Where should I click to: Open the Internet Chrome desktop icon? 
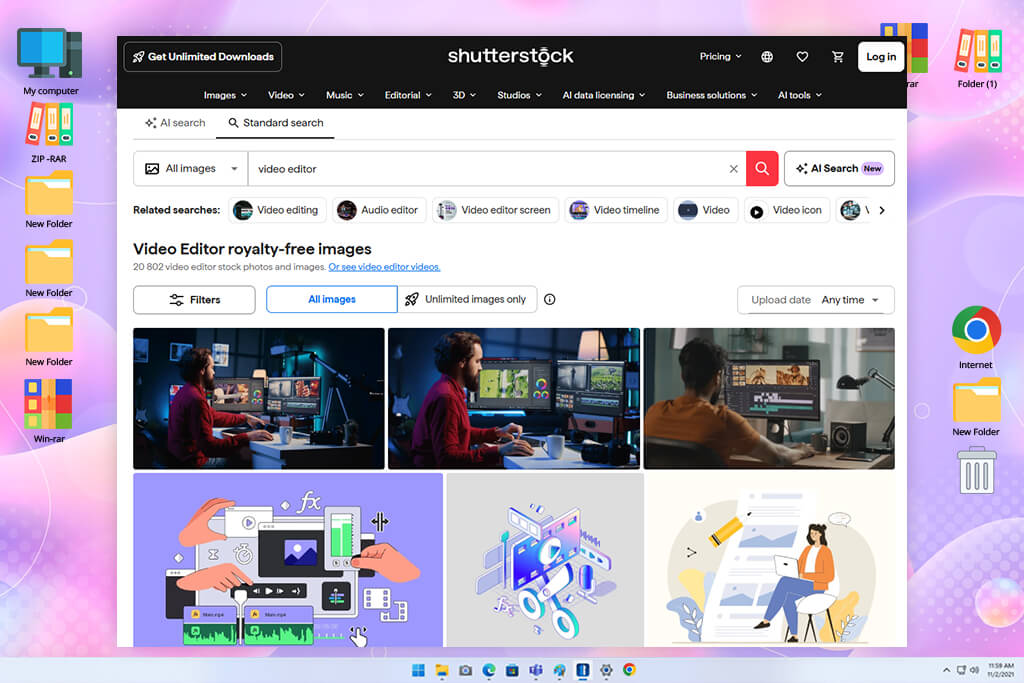976,338
